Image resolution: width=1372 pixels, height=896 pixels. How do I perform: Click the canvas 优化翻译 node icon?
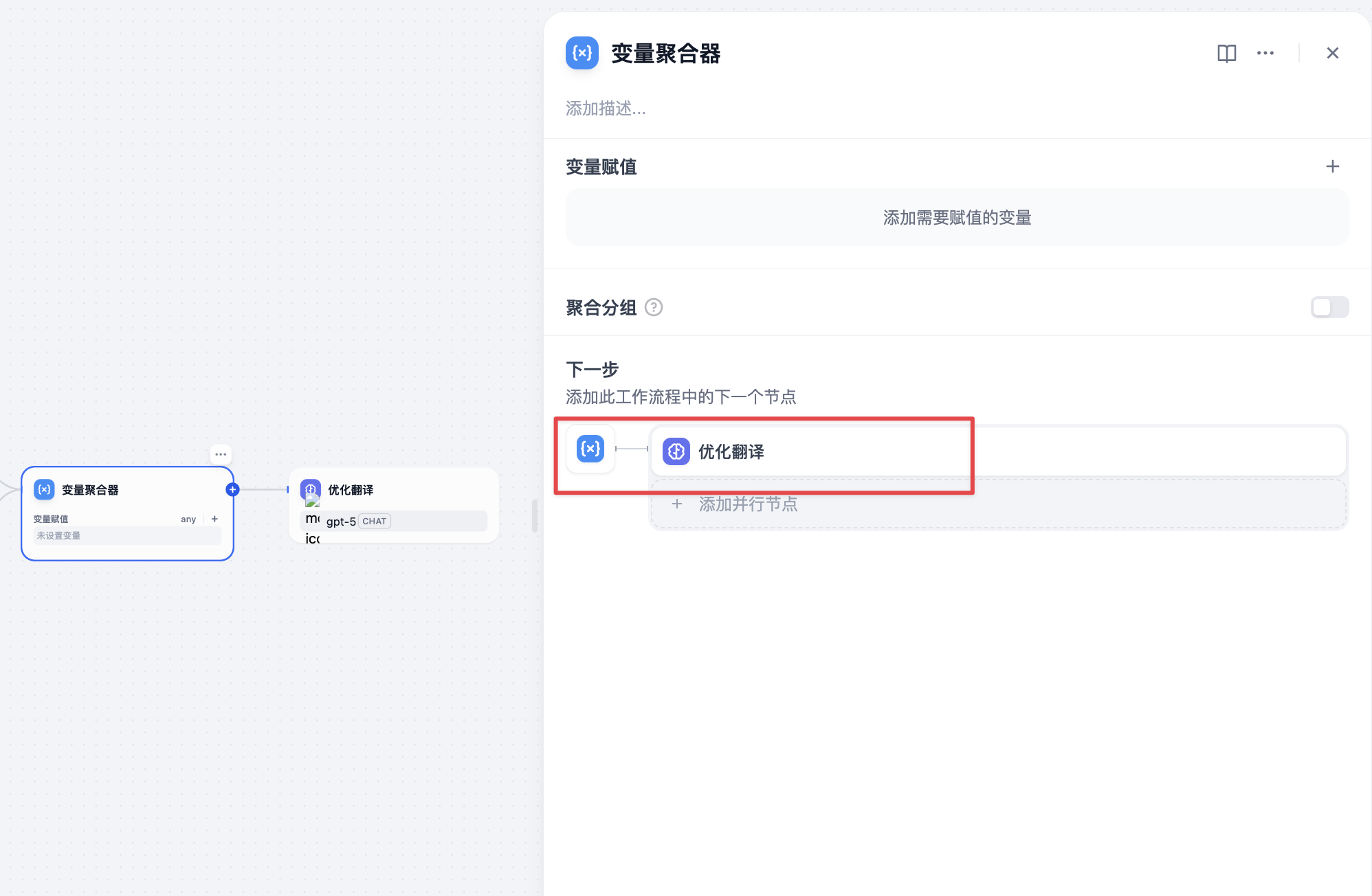(311, 489)
